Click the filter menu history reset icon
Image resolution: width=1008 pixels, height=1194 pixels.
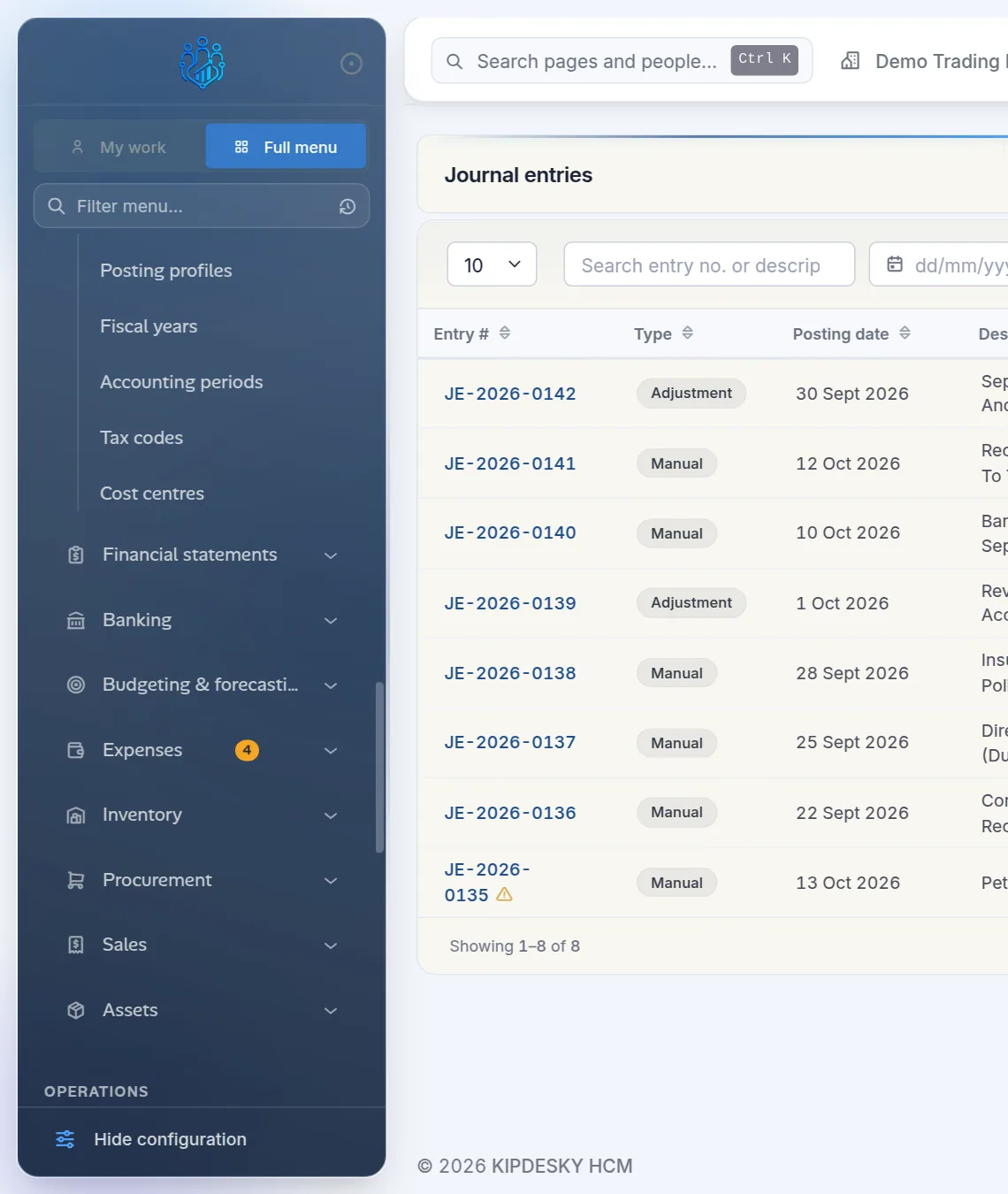(x=347, y=206)
